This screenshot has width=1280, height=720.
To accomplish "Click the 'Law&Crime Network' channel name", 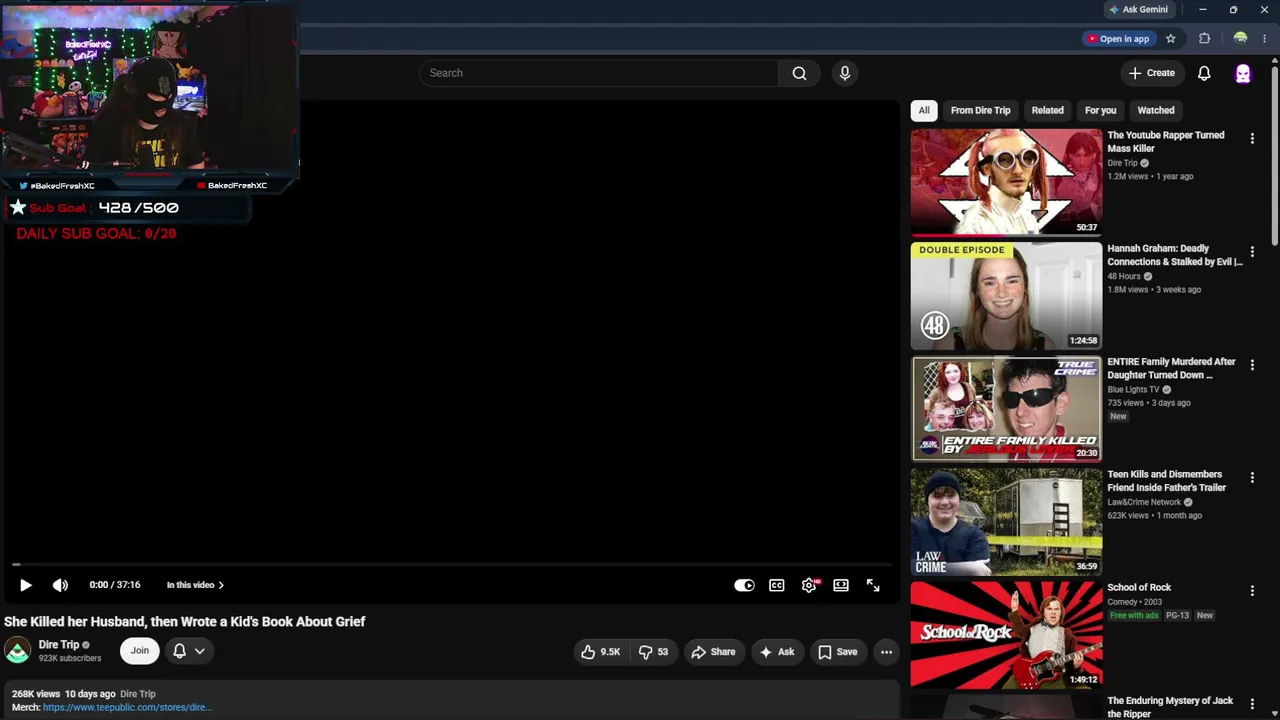I will pyautogui.click(x=1144, y=503).
